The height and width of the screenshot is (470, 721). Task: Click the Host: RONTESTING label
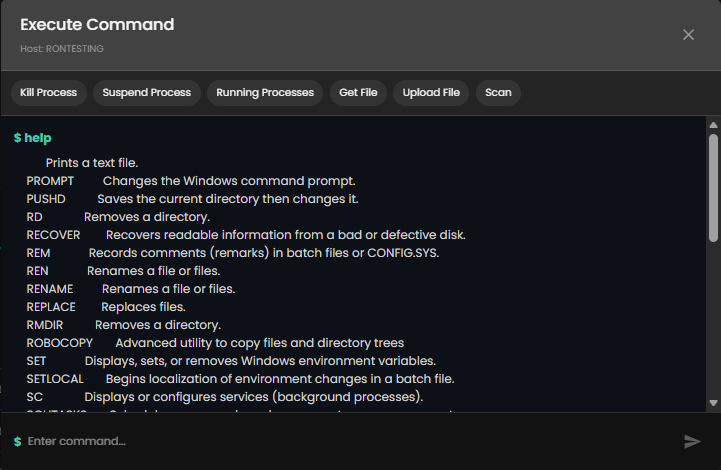tap(62, 48)
